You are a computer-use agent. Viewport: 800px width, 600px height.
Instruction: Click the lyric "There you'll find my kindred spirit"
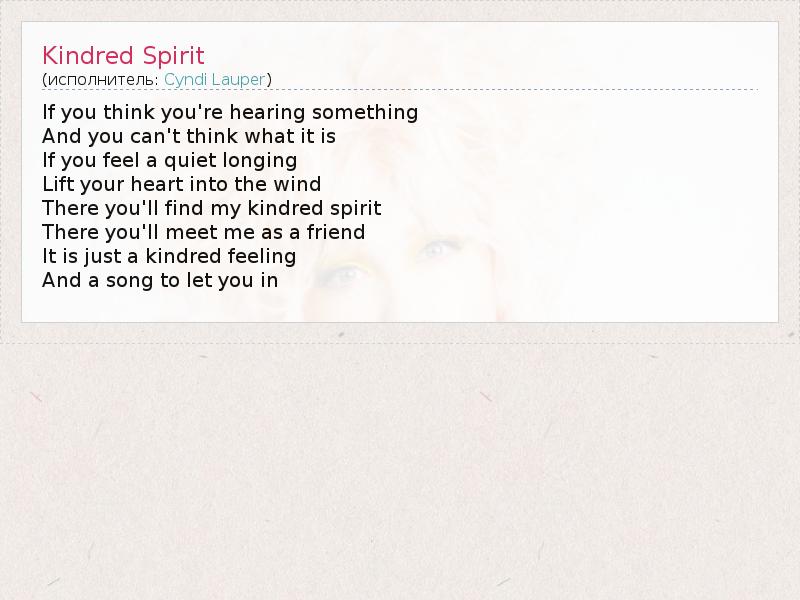(212, 208)
